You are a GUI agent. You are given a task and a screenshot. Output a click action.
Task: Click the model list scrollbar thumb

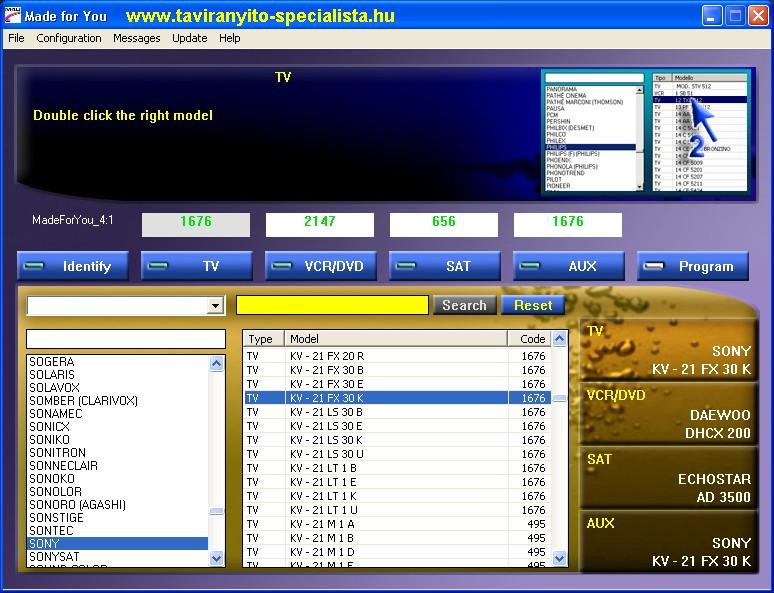(x=559, y=398)
